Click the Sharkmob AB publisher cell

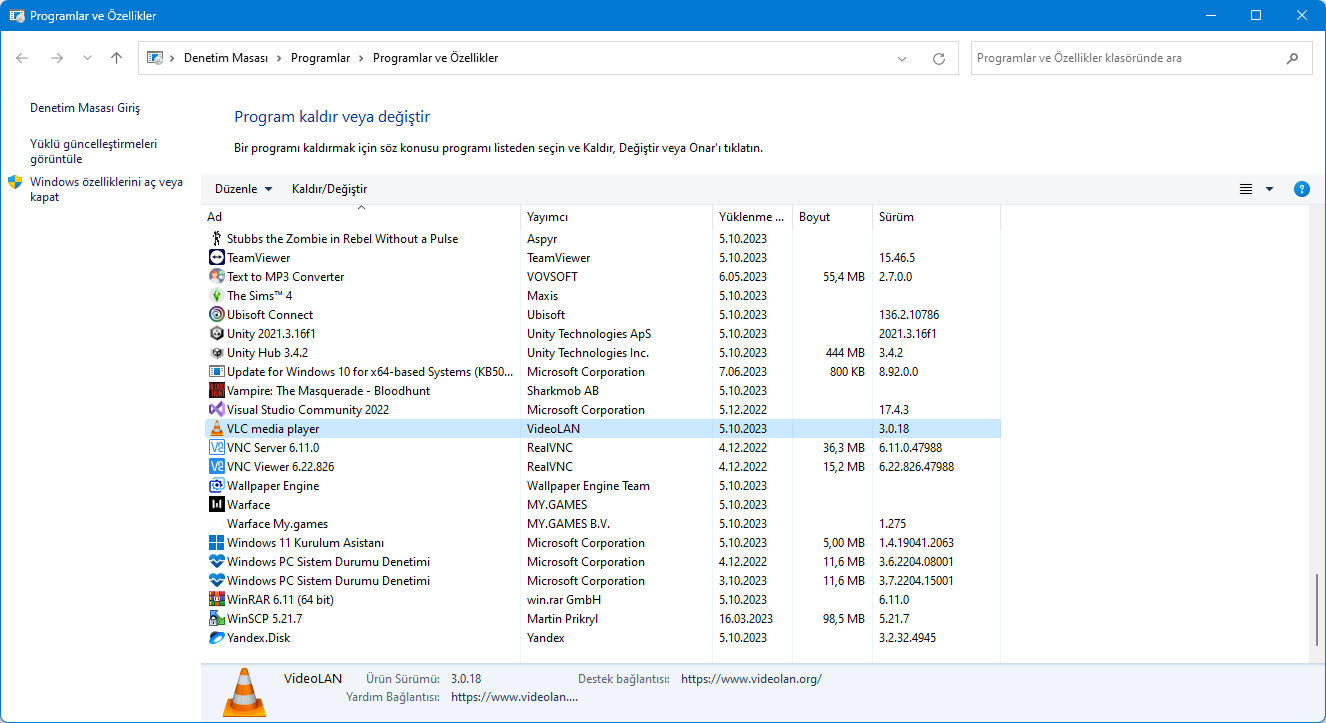563,391
